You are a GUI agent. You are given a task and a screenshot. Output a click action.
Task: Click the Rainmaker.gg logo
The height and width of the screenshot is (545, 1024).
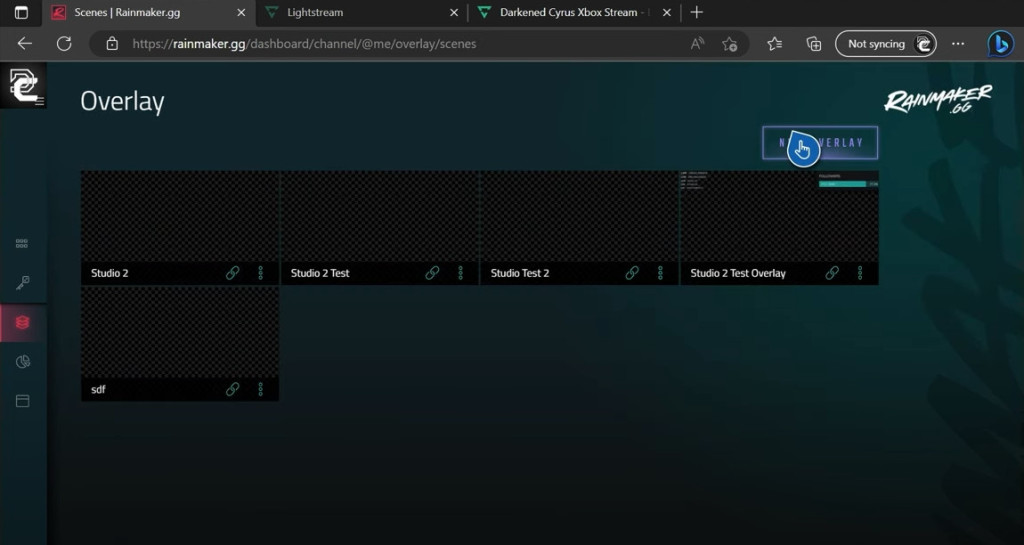tap(938, 99)
